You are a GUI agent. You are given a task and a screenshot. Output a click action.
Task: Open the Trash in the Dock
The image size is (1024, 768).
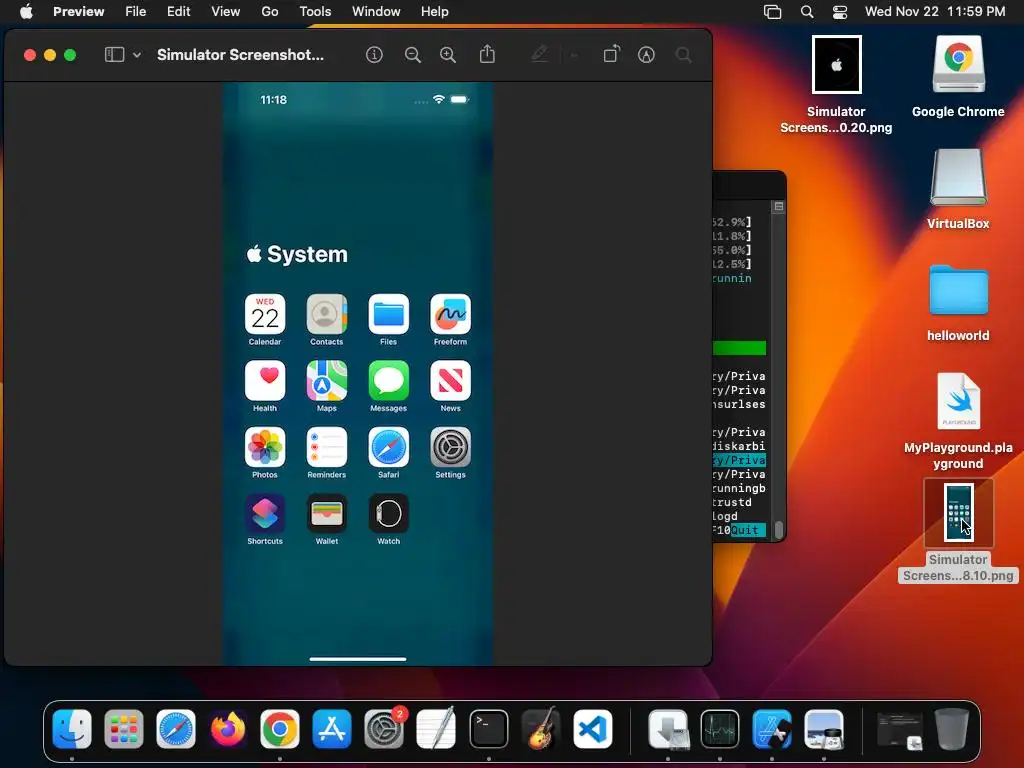pyautogui.click(x=952, y=728)
